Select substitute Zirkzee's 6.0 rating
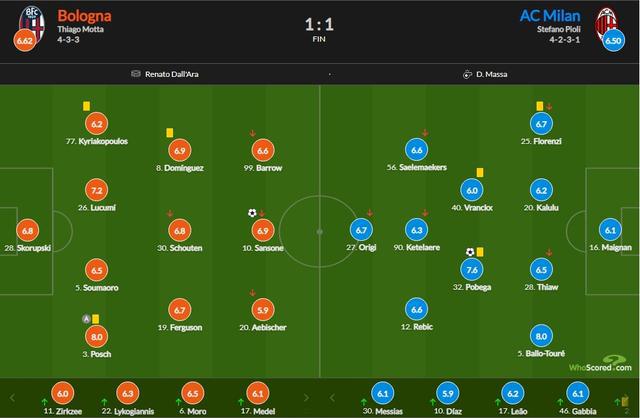640x418 pixels. [63, 394]
